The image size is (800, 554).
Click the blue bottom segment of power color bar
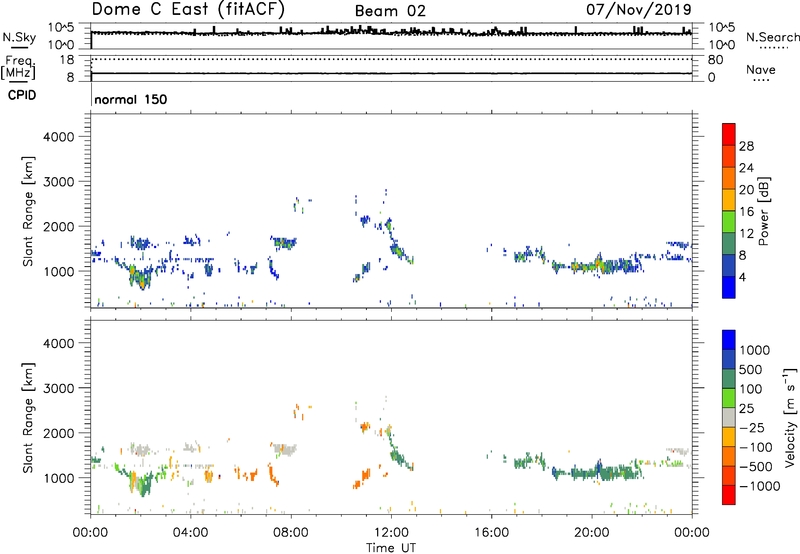click(x=729, y=287)
